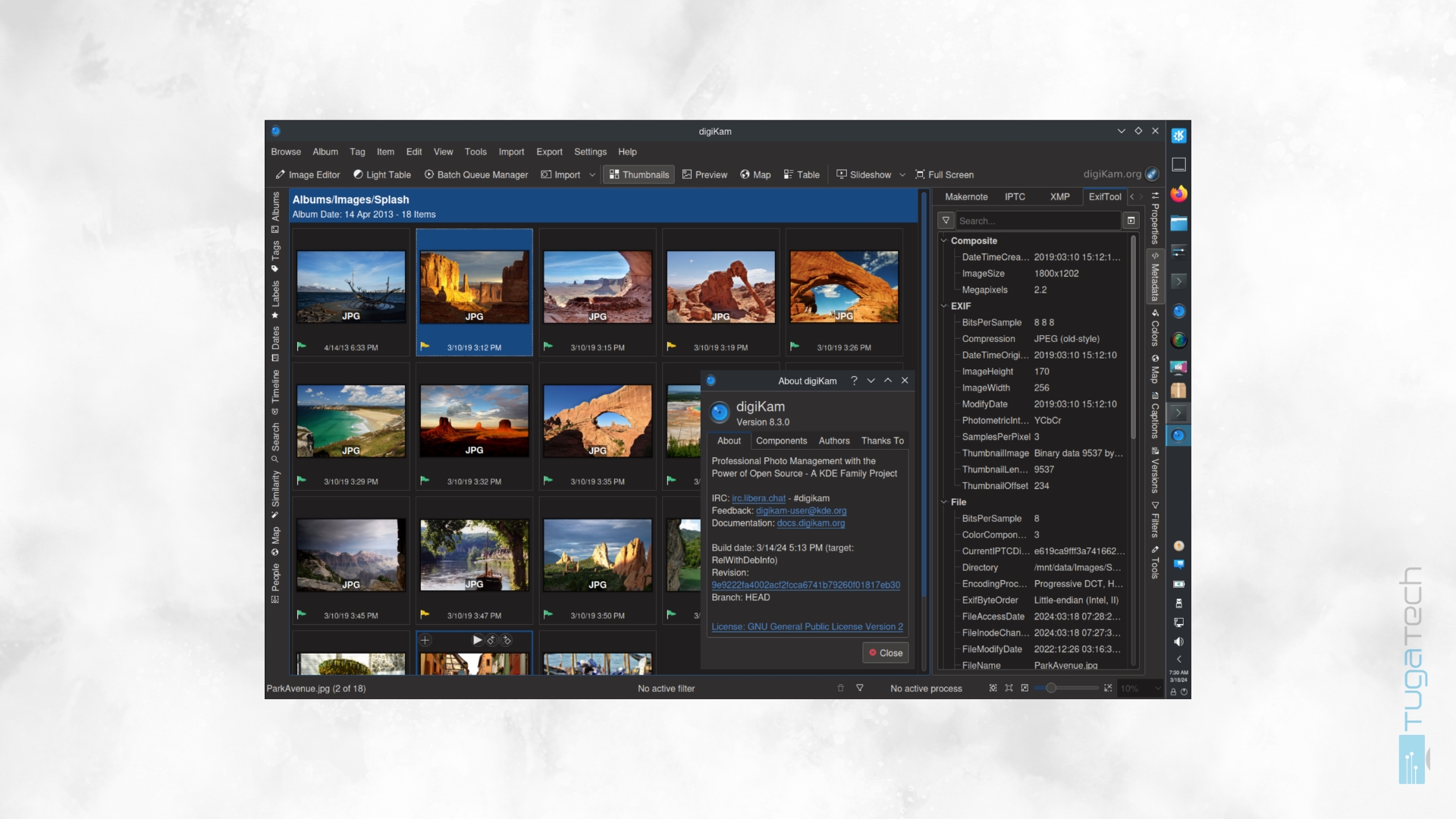
Task: Open the Settings menu
Action: pos(590,152)
